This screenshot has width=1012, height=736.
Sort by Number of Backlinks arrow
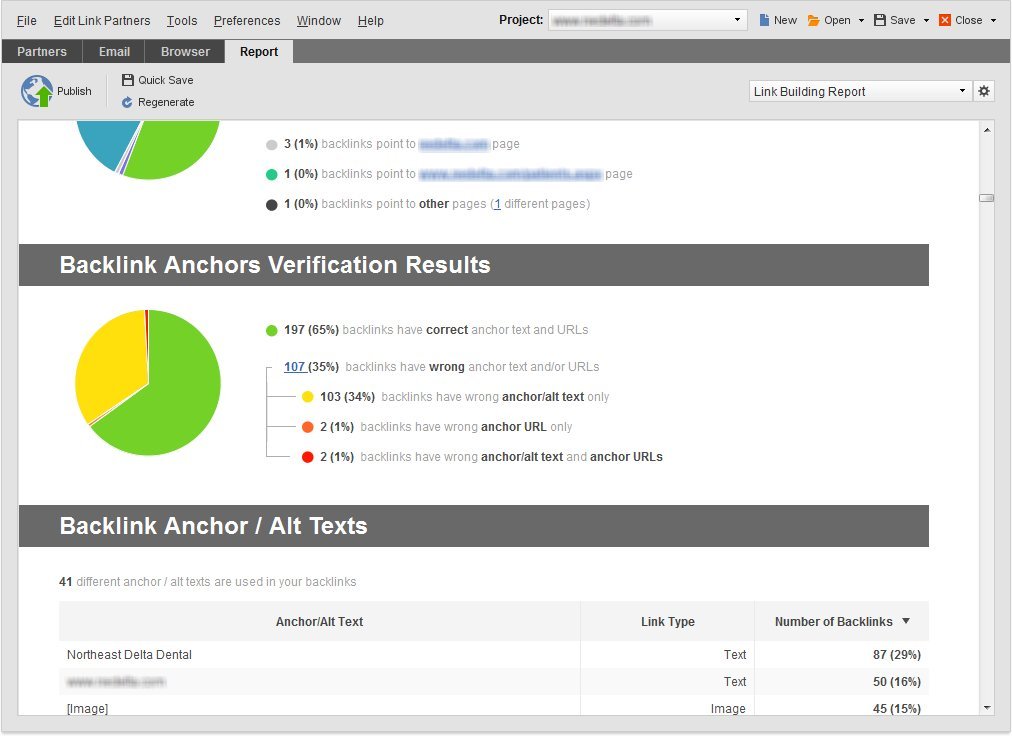[x=906, y=621]
